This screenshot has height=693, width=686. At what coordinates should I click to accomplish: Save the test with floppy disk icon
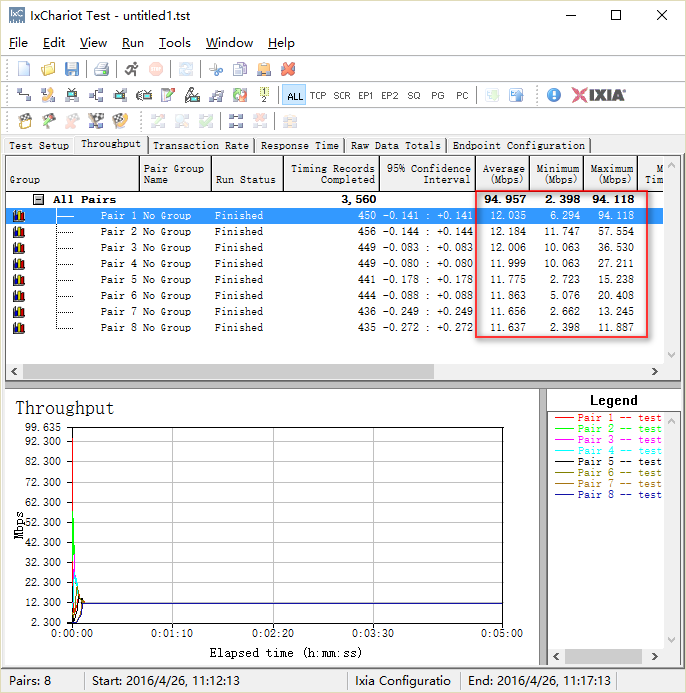pyautogui.click(x=72, y=69)
